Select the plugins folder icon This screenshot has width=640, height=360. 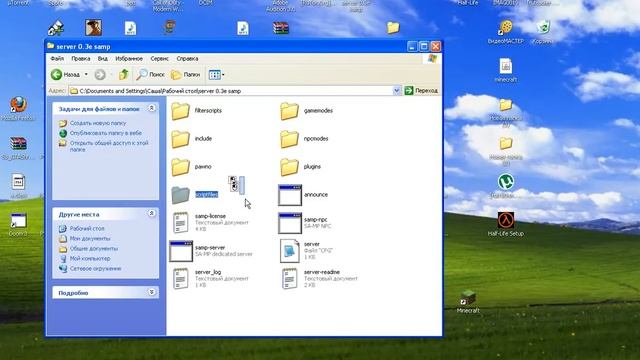coord(289,167)
